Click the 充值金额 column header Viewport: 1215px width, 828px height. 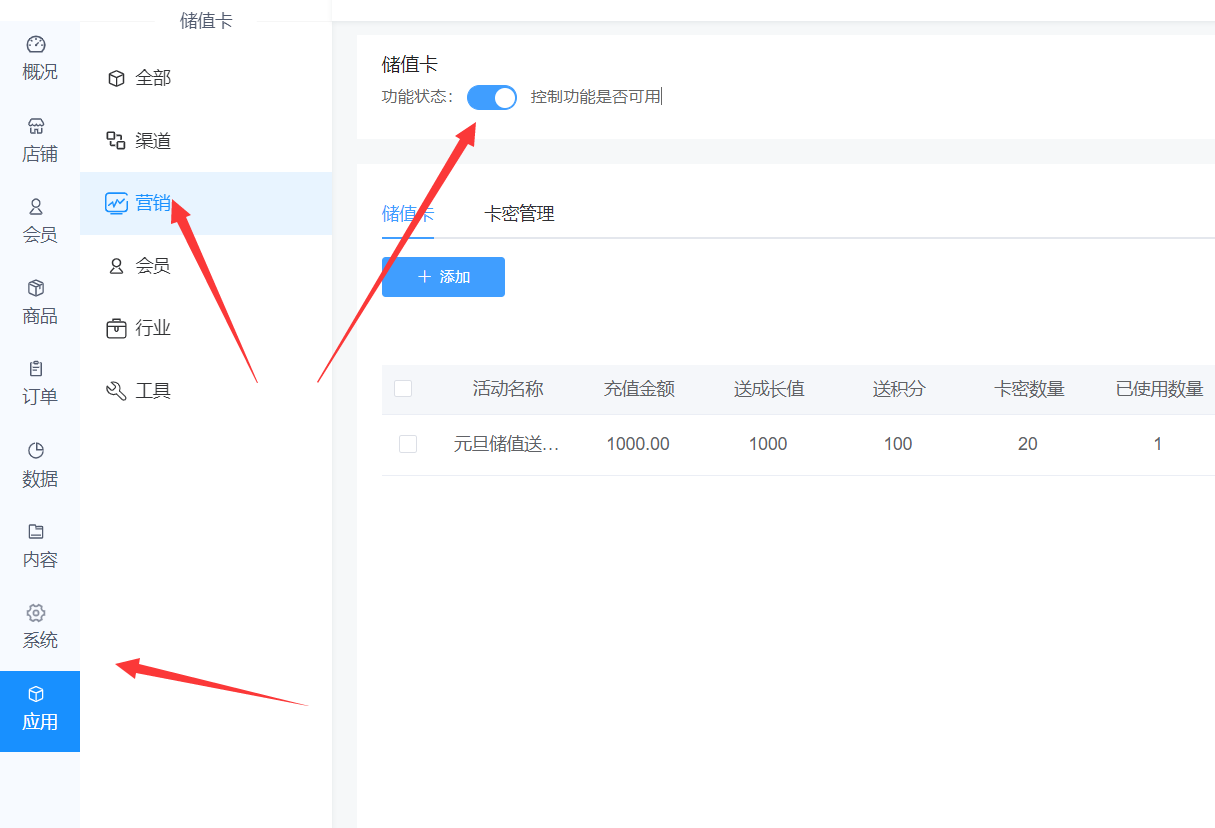[x=639, y=389]
